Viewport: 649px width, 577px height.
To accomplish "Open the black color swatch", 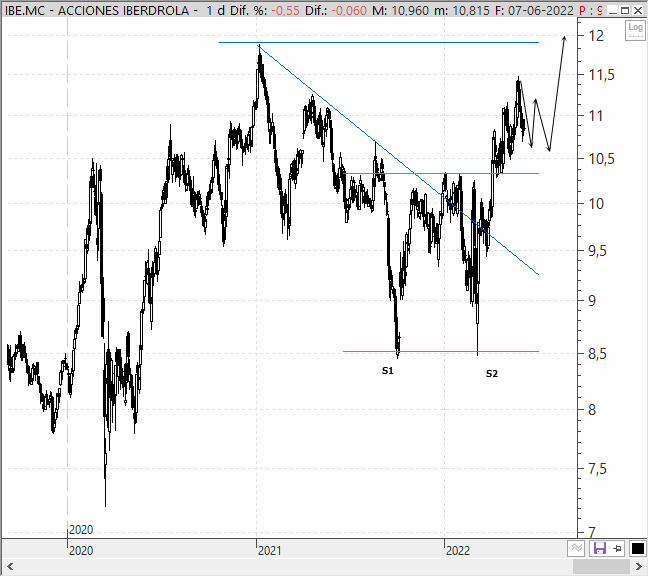I will click(x=637, y=549).
